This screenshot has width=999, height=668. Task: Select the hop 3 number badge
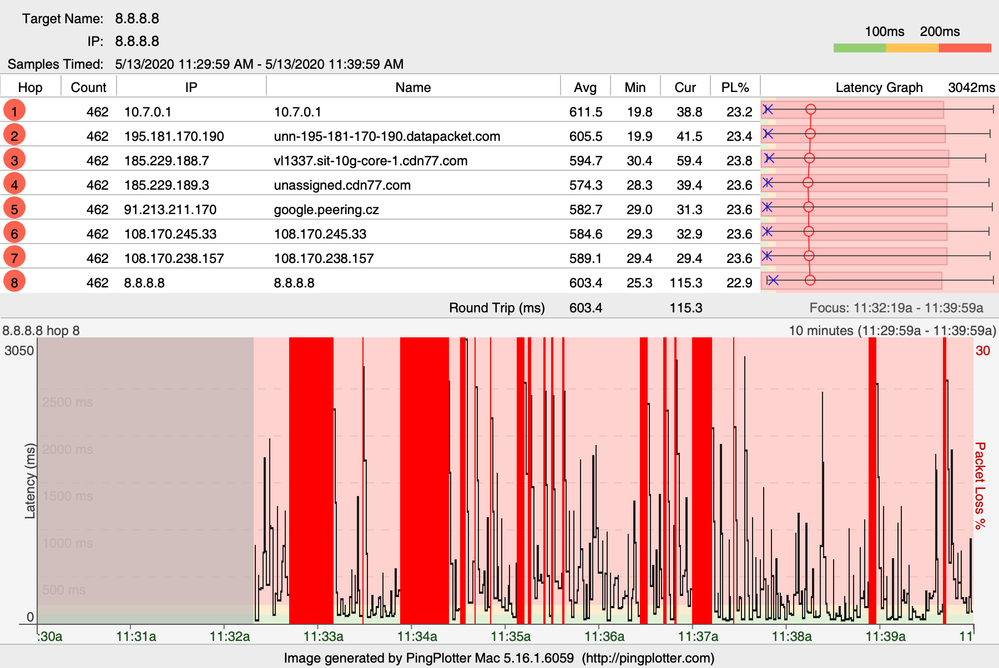click(x=14, y=160)
